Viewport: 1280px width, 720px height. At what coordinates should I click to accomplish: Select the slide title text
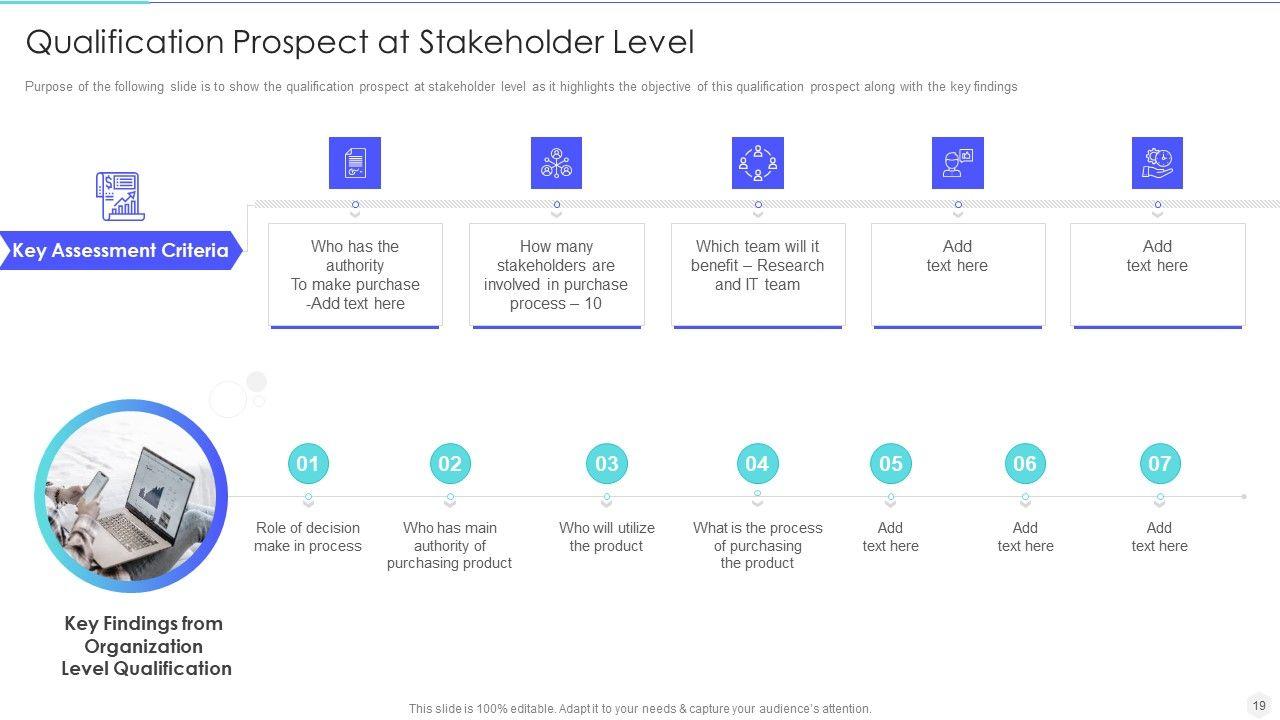(359, 42)
